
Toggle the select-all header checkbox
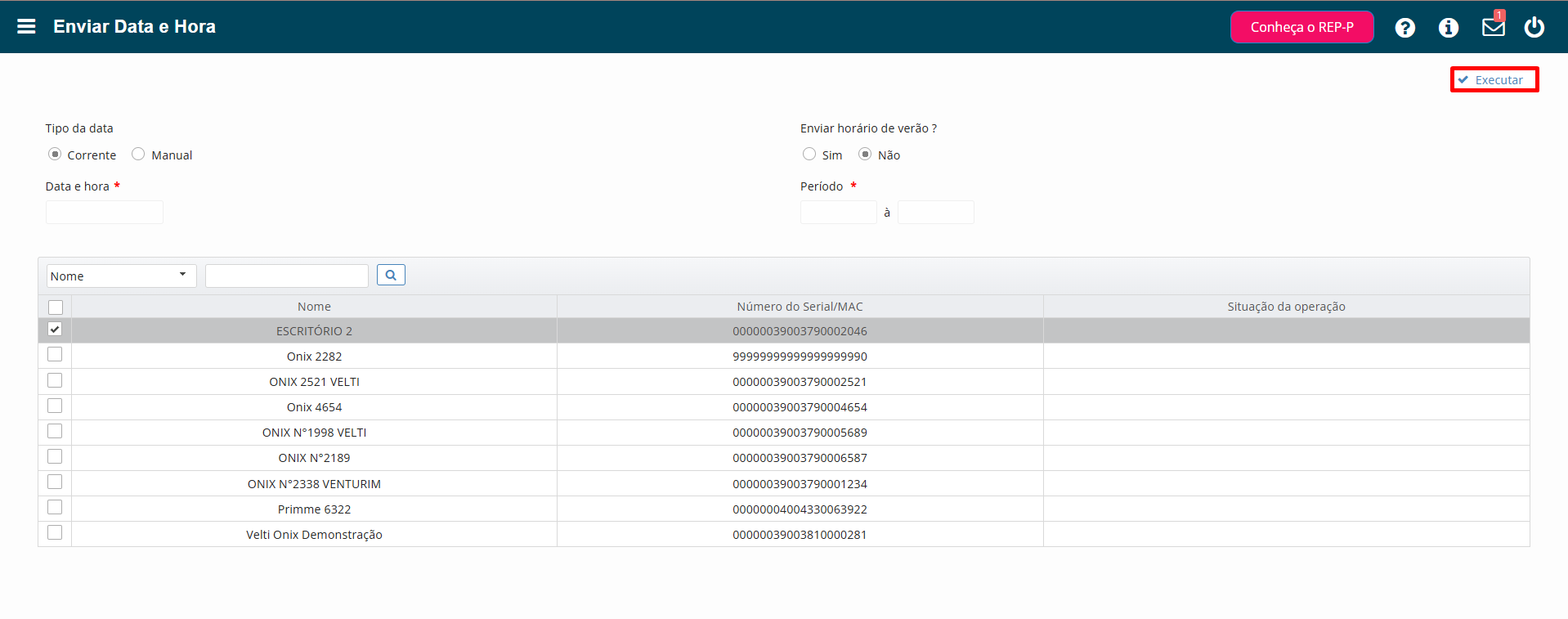(x=56, y=307)
